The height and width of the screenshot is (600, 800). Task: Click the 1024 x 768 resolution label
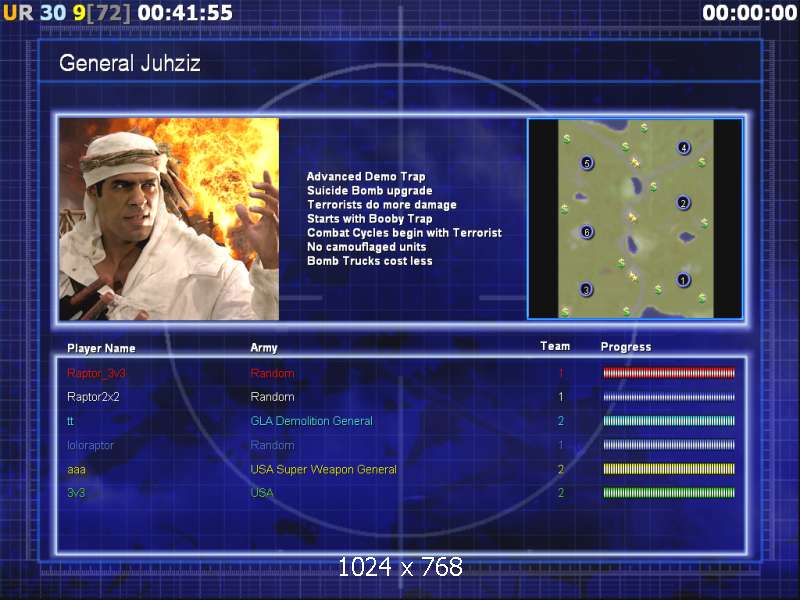tap(401, 567)
